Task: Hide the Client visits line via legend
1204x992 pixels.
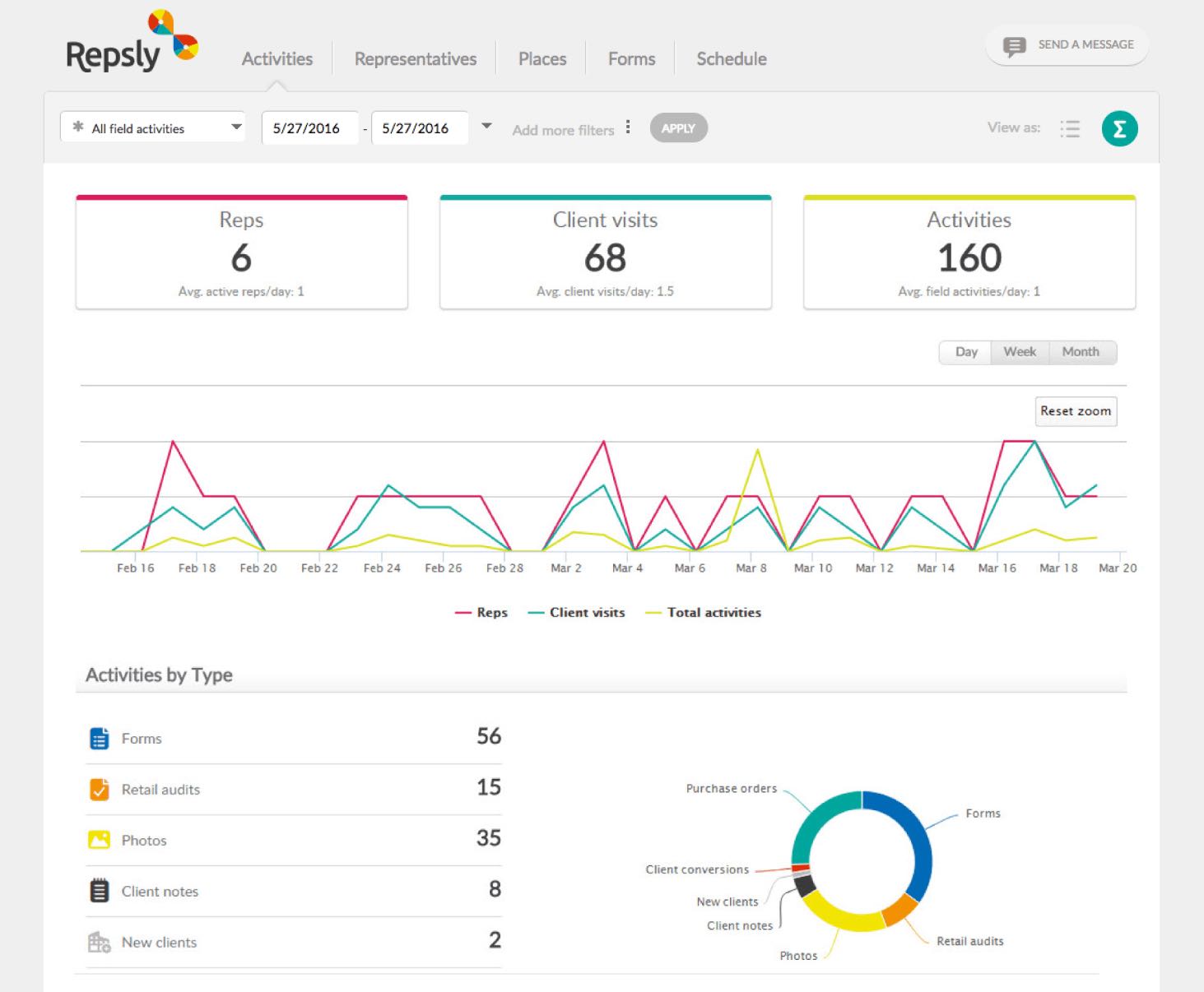Action: coord(576,612)
